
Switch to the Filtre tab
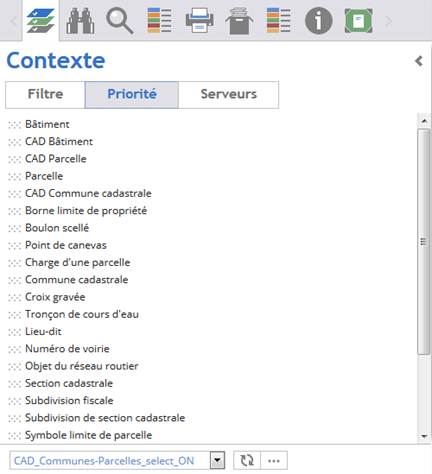coord(45,94)
